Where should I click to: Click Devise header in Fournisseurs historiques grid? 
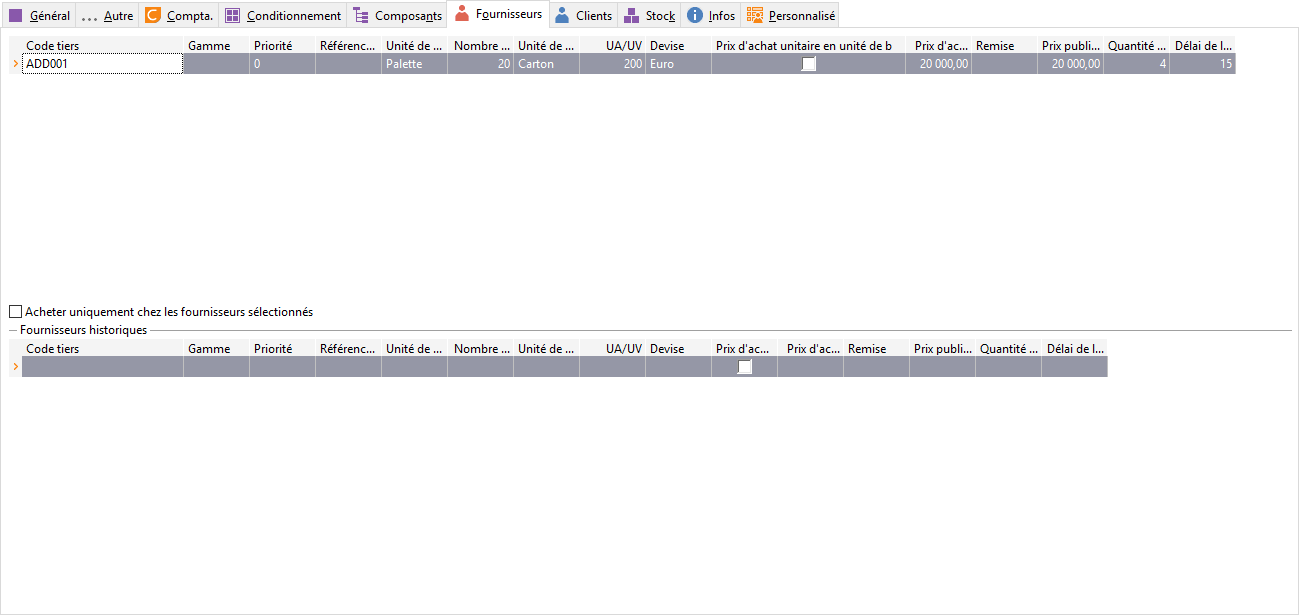pyautogui.click(x=679, y=349)
